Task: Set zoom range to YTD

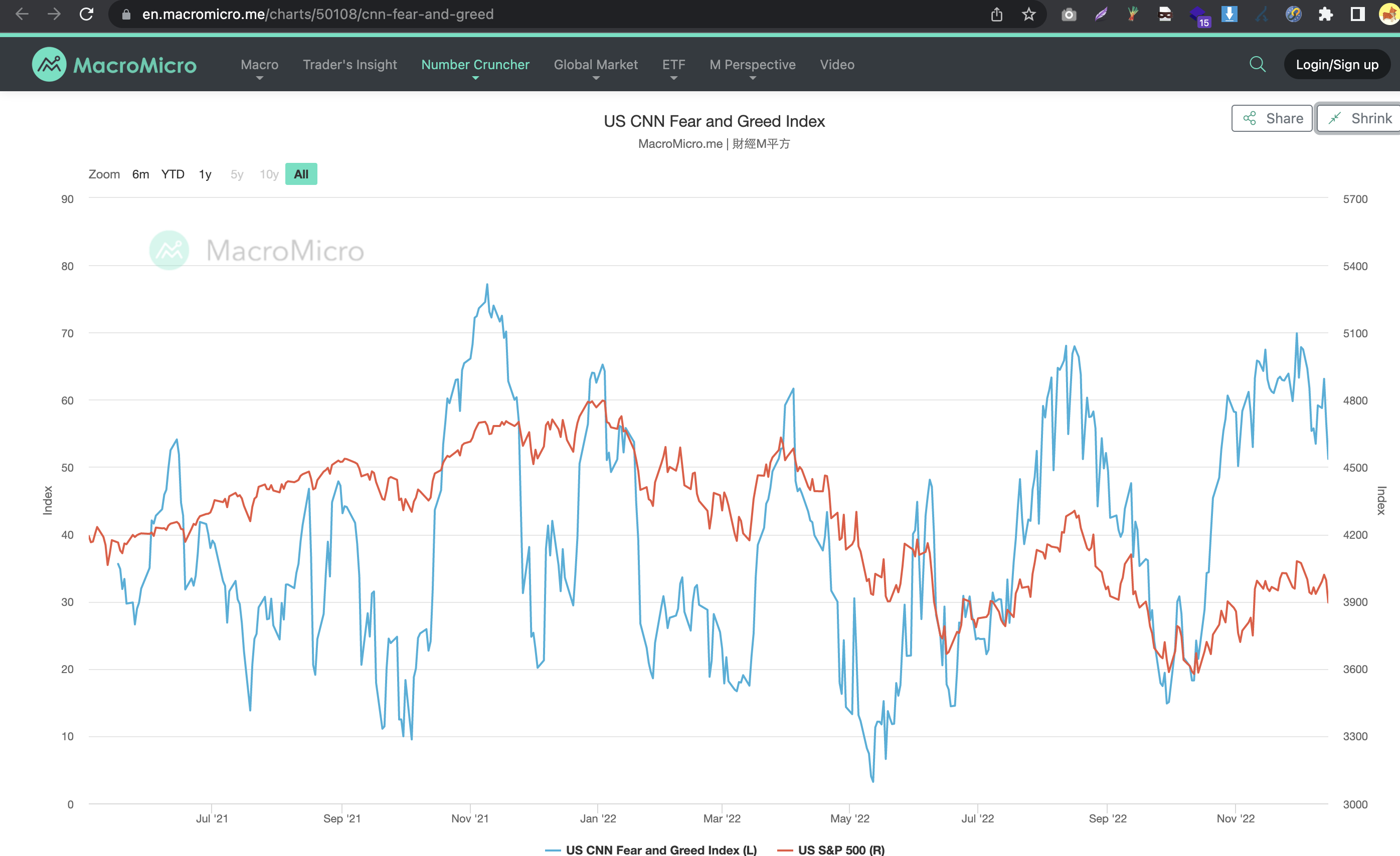Action: point(172,174)
